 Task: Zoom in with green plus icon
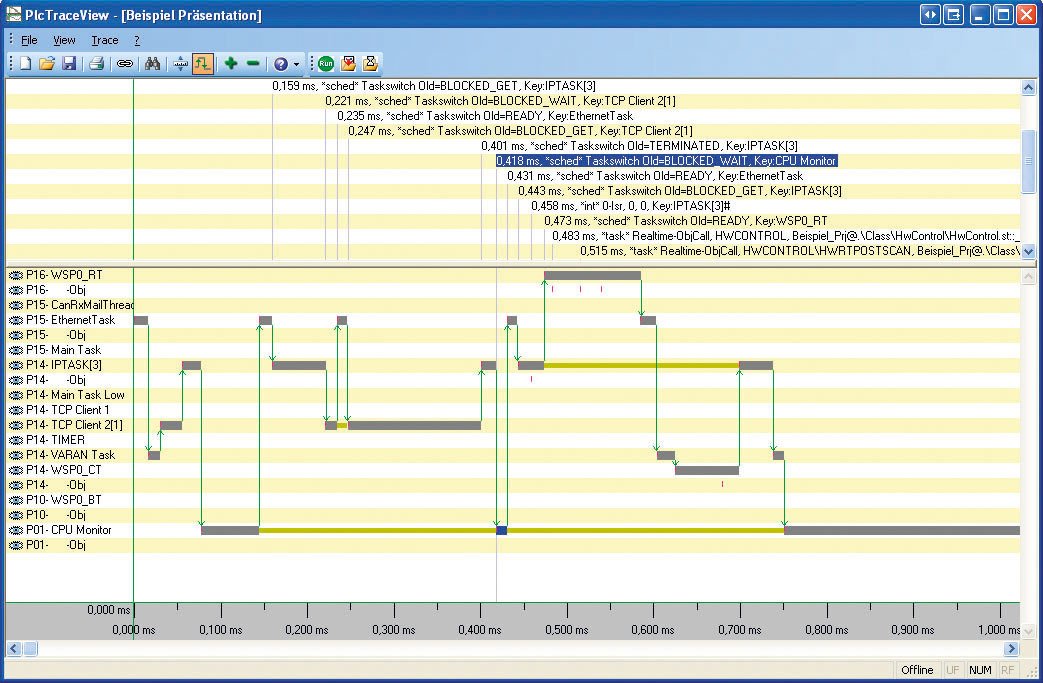click(x=231, y=64)
